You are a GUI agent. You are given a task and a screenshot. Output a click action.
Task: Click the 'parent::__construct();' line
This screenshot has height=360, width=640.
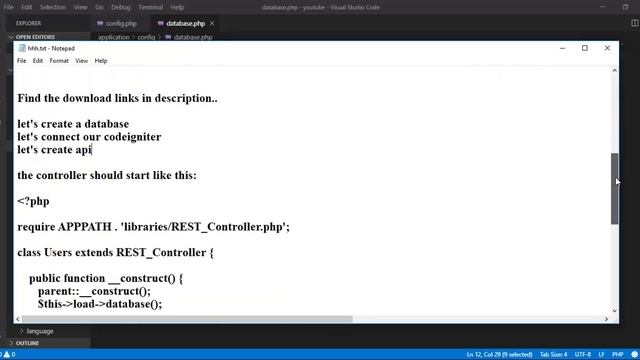pyautogui.click(x=94, y=291)
